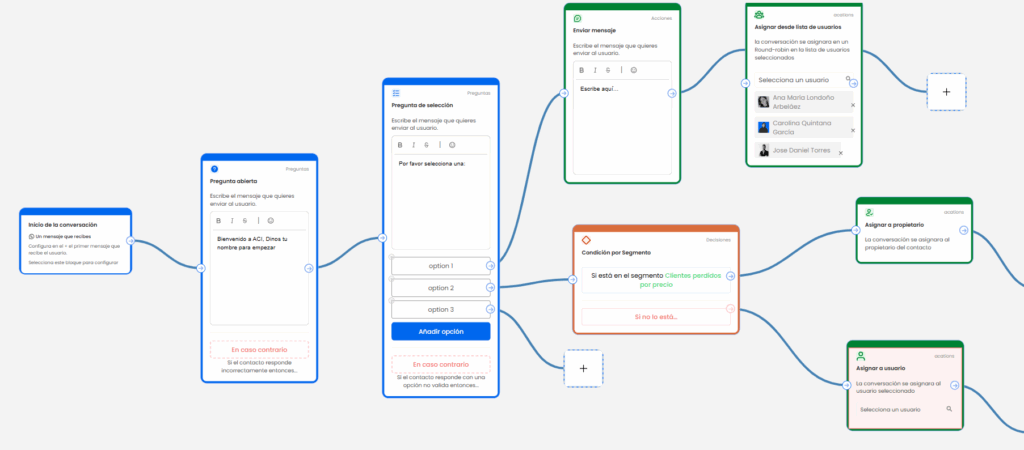This screenshot has height=450, width=1024.
Task: Click plus placeholder after Asignar desde lista
Action: tap(946, 91)
